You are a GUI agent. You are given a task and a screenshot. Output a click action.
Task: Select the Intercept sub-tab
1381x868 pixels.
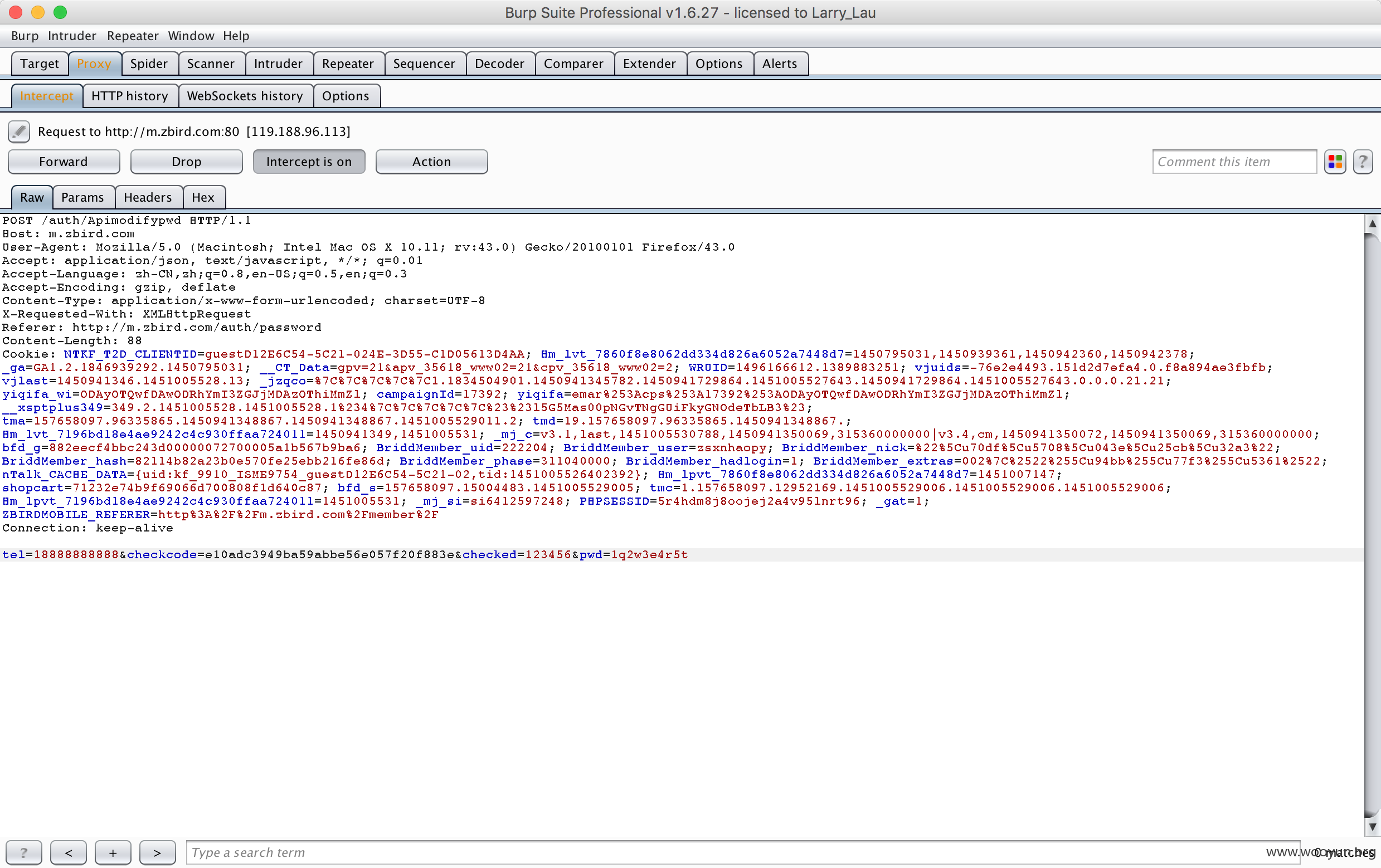tap(46, 96)
